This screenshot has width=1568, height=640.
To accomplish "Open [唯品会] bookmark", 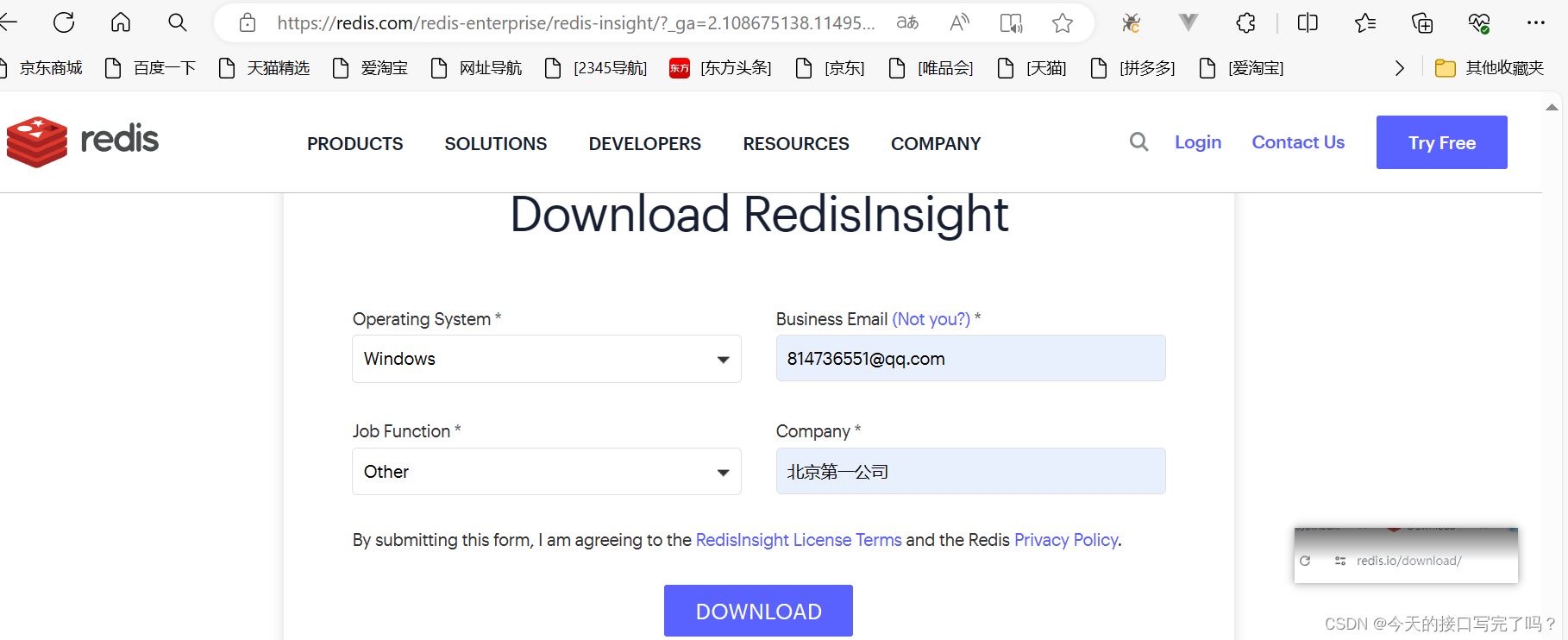I will [x=931, y=68].
